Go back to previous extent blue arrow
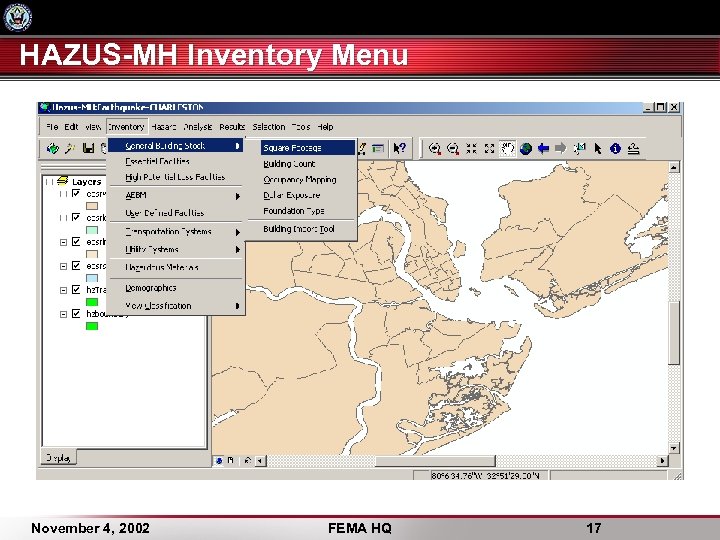 point(543,148)
